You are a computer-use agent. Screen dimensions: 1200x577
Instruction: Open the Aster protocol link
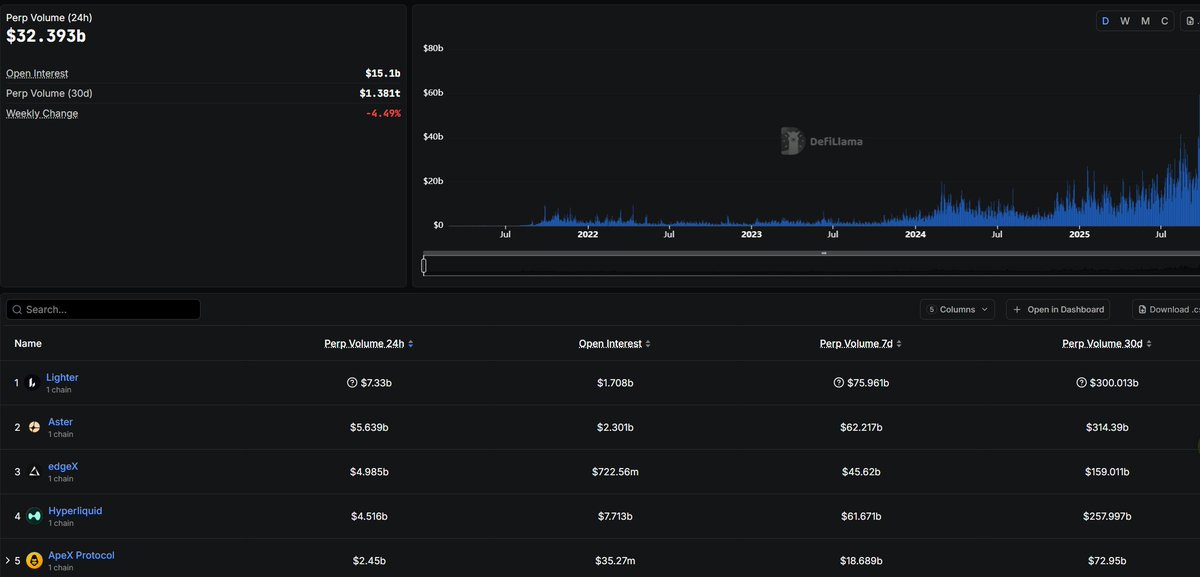[60, 422]
